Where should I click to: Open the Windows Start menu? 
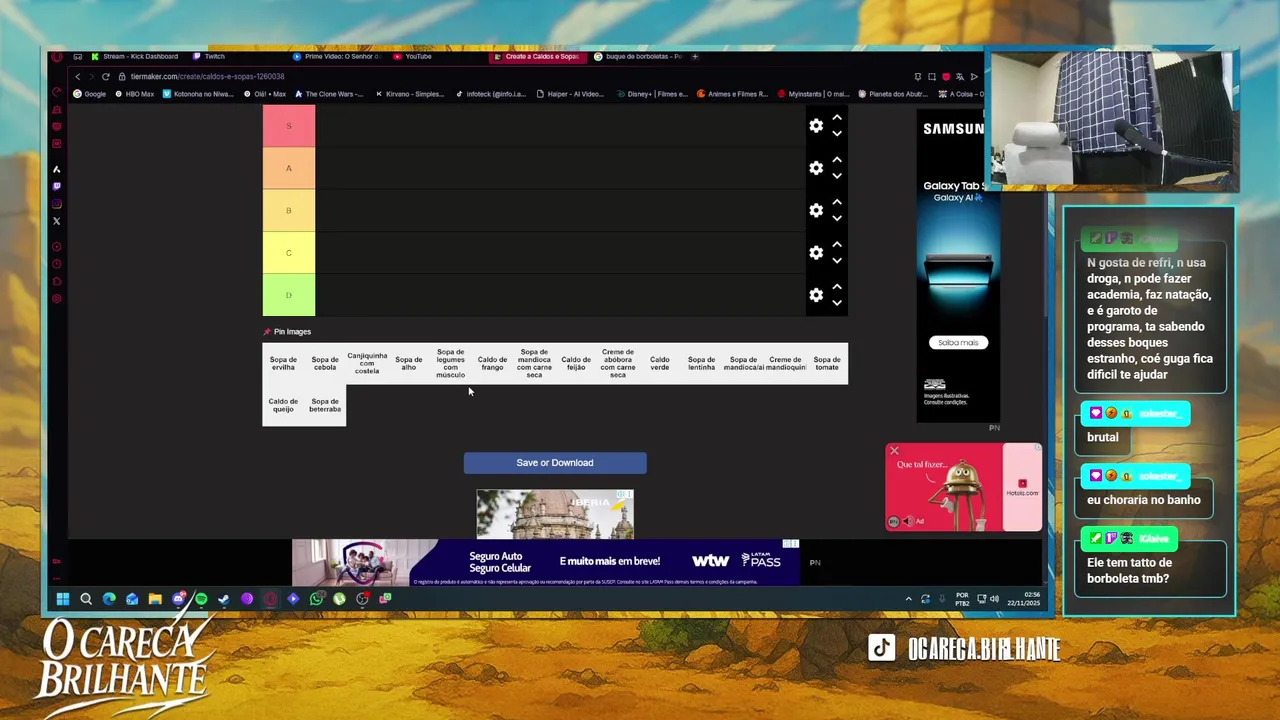62,599
